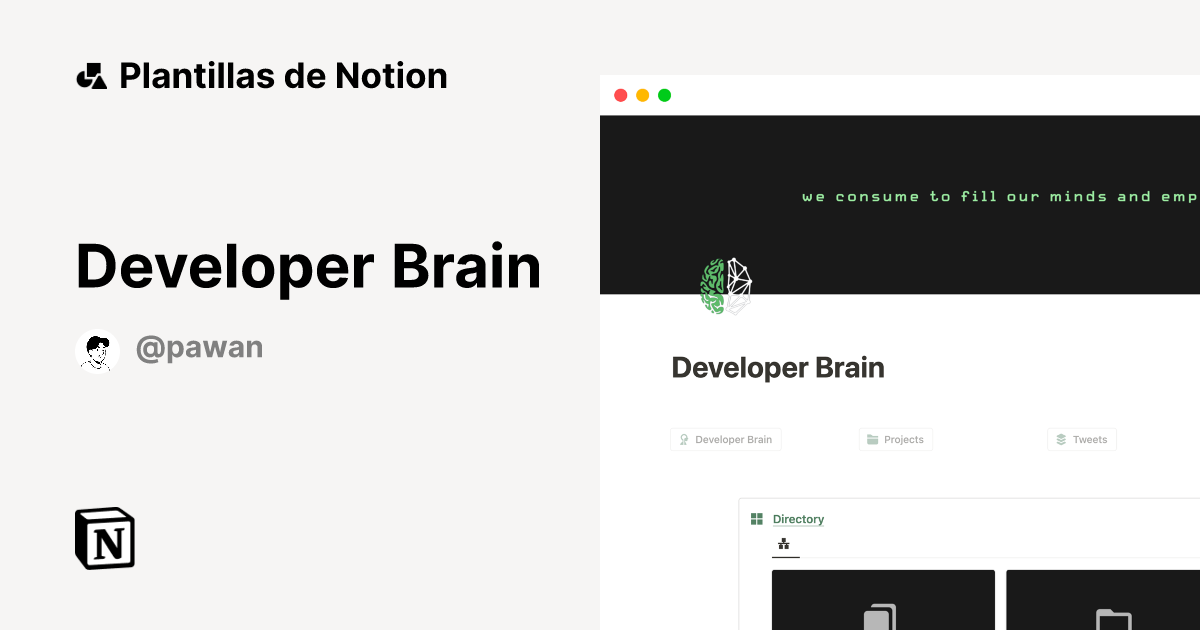The width and height of the screenshot is (1200, 630).
Task: Click the green grid icon next to Directory
Action: pyautogui.click(x=758, y=518)
